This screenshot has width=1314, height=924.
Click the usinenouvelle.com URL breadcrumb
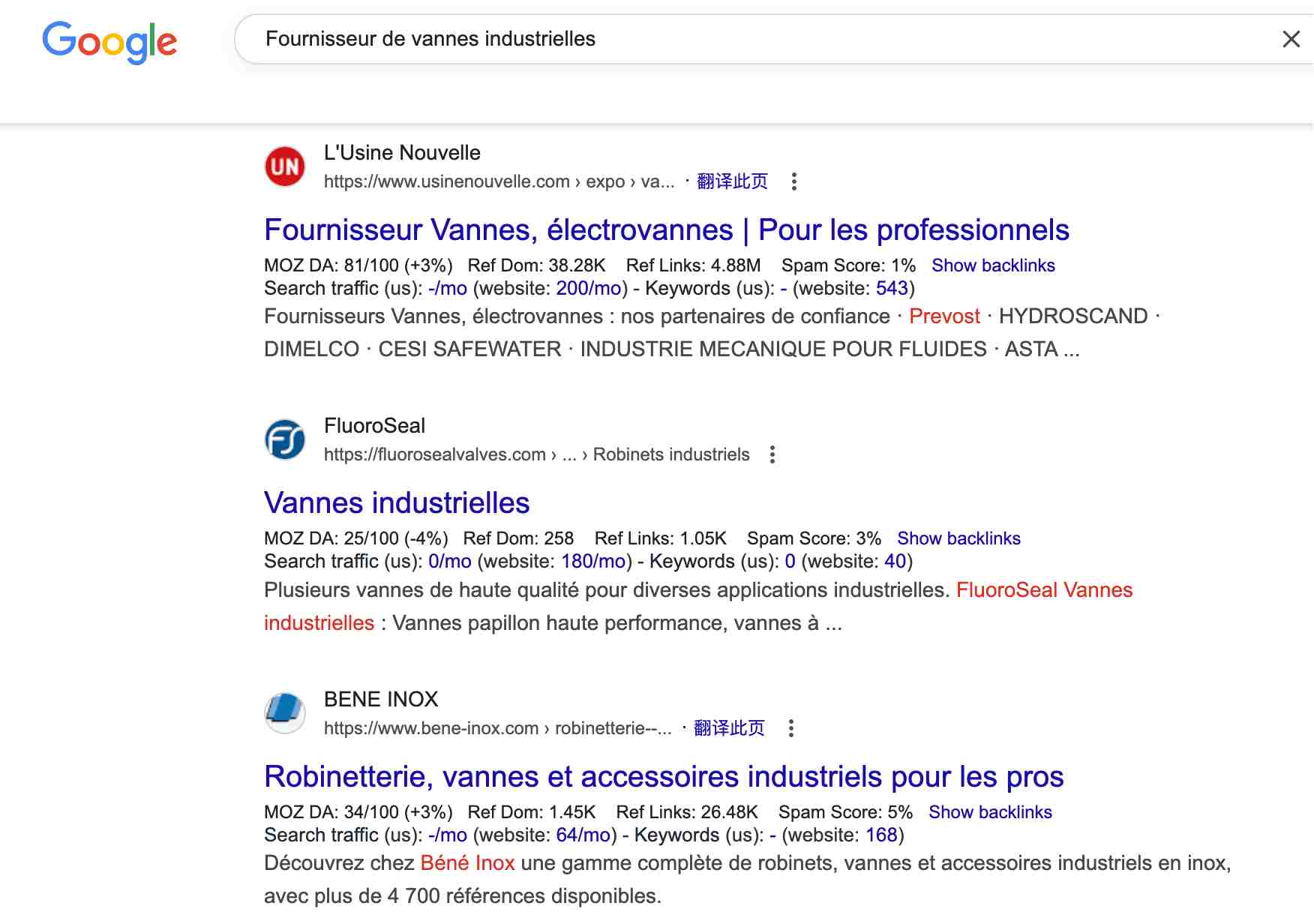click(499, 181)
